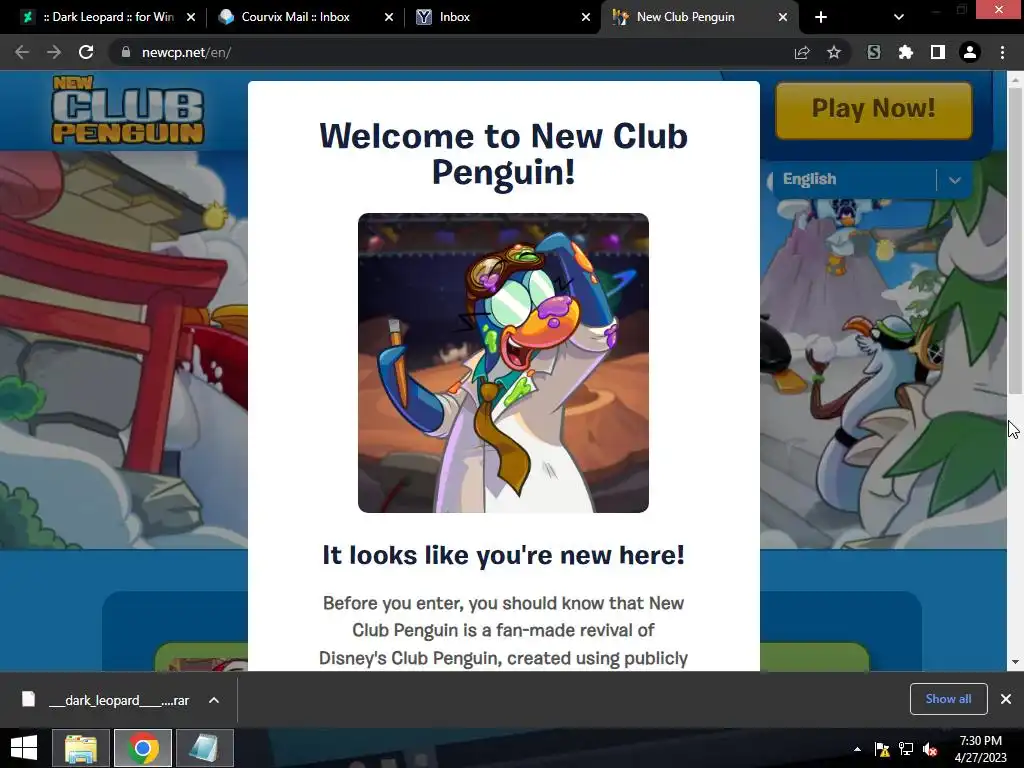Open the network tray icon
The image size is (1024, 768).
[x=906, y=749]
